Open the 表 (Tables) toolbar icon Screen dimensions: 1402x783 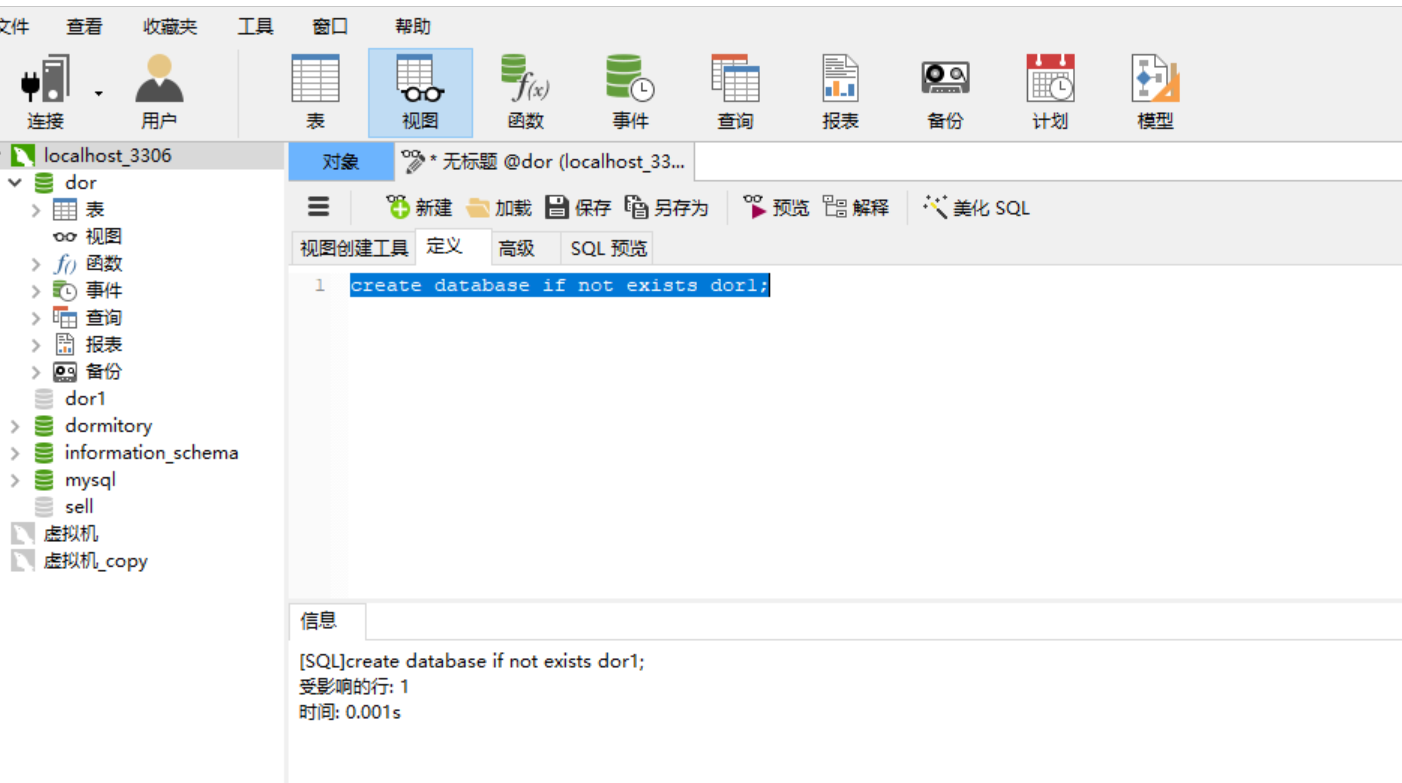[x=316, y=91]
